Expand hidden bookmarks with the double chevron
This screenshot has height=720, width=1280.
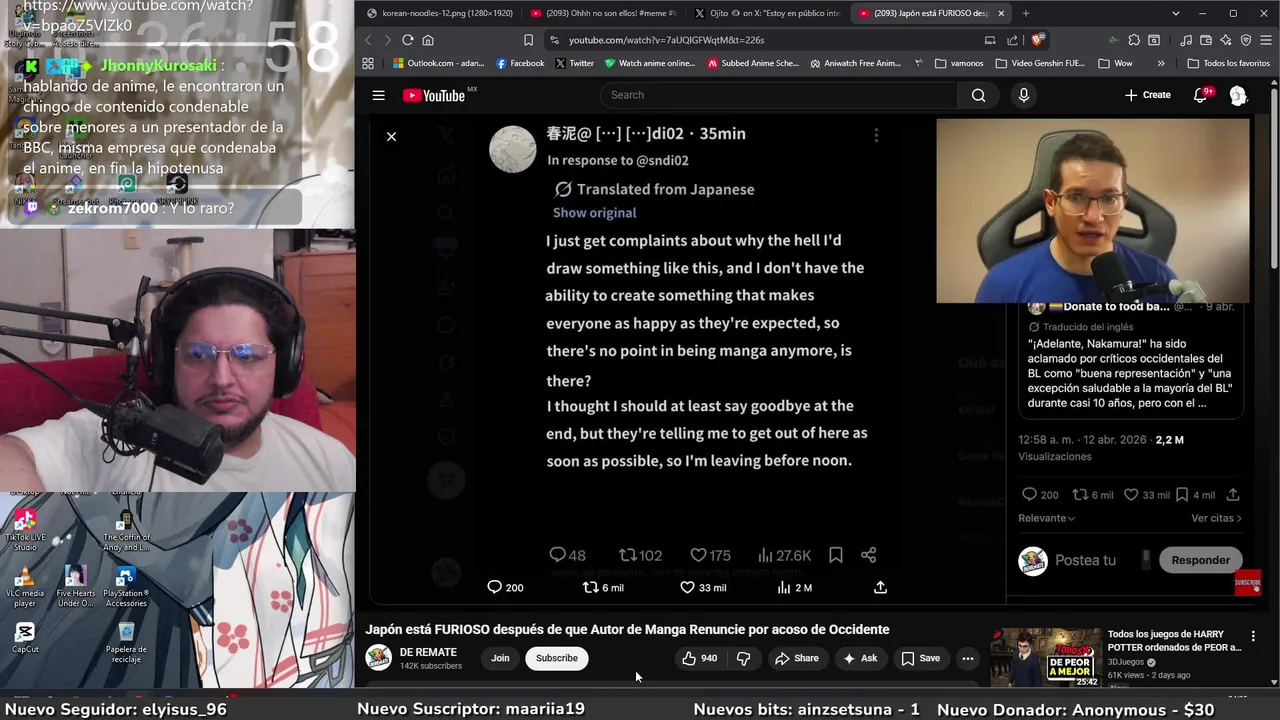pyautogui.click(x=1160, y=63)
